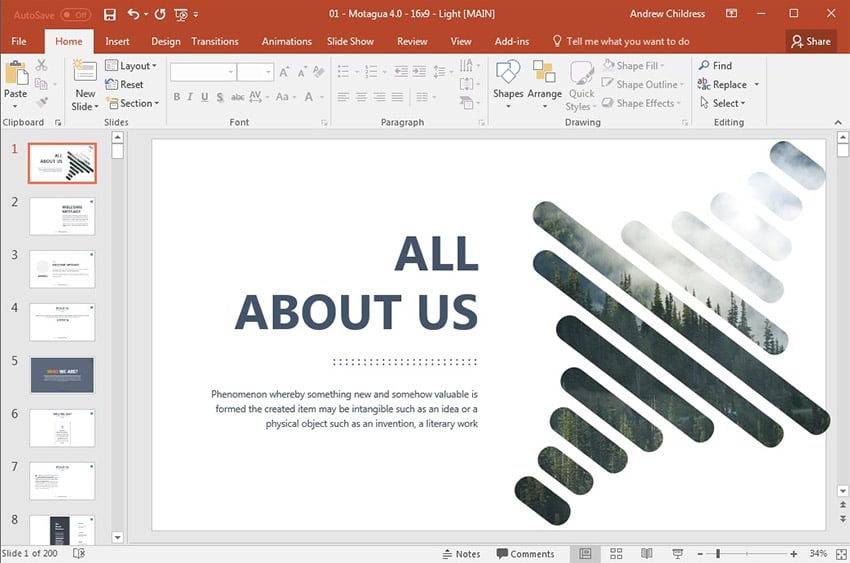Click the zoom out minus button
850x563 pixels.
[700, 554]
